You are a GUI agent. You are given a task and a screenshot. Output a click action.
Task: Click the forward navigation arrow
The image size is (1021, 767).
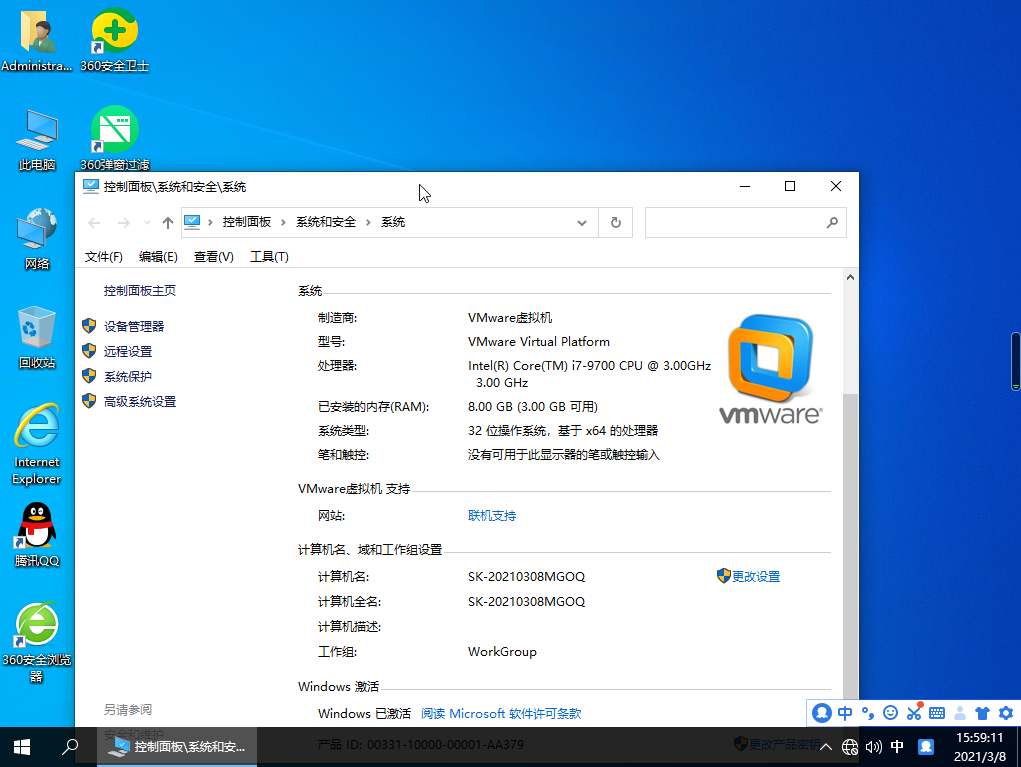click(x=123, y=223)
